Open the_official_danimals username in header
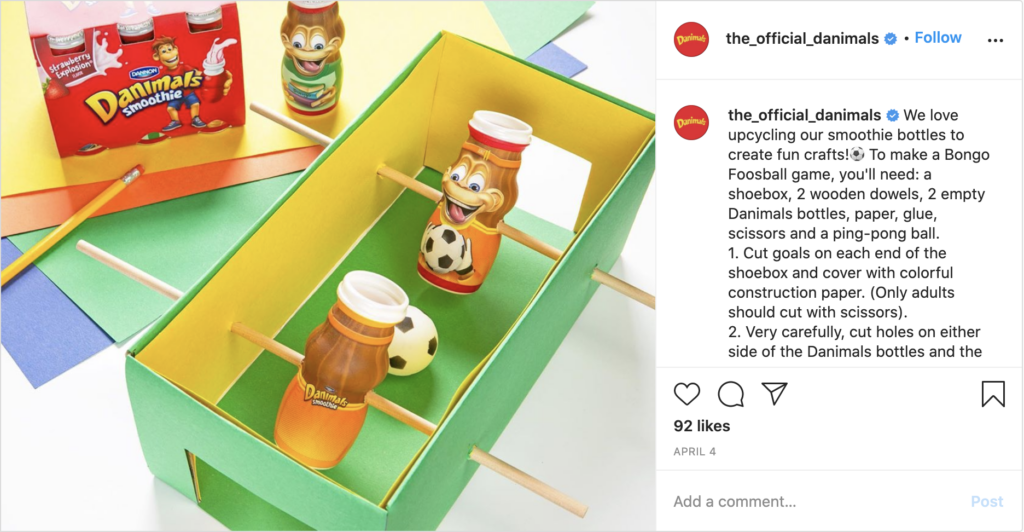The width and height of the screenshot is (1024, 532). point(802,39)
